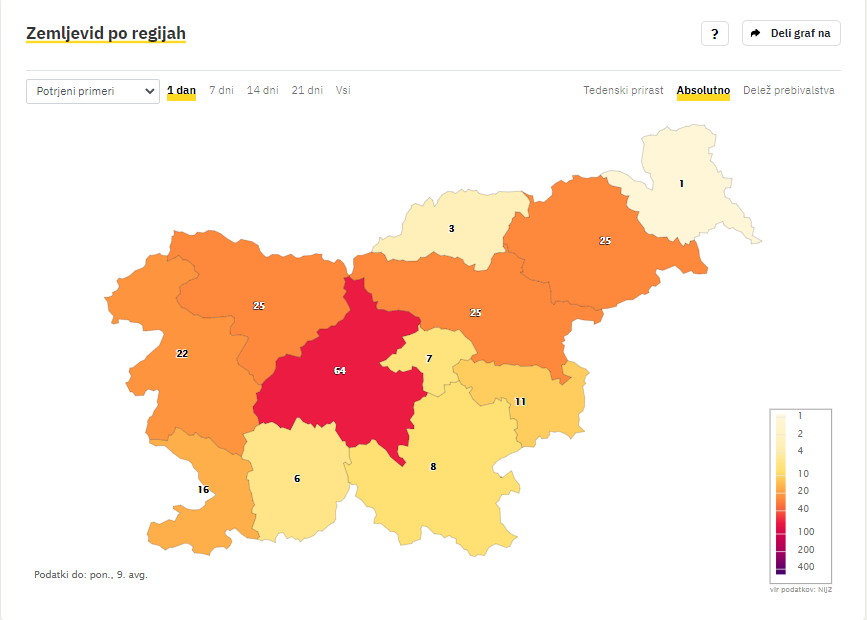The width and height of the screenshot is (867, 620).
Task: Open the Potrjeni primeri dropdown
Action: point(93,91)
